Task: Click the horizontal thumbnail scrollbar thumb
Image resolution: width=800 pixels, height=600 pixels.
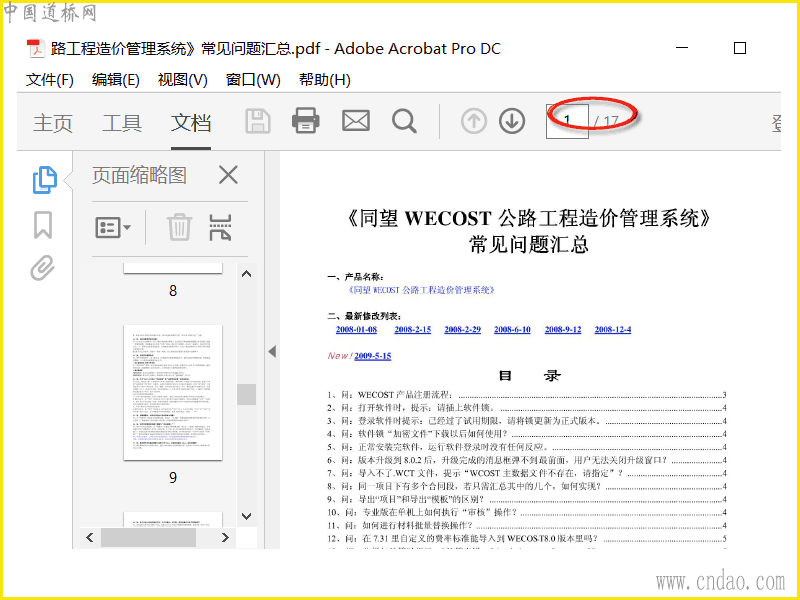Action: coord(148,537)
